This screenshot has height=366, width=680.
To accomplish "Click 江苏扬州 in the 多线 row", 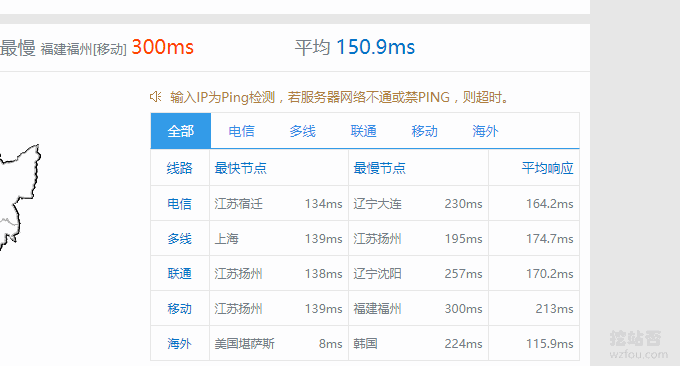I will coord(377,239).
